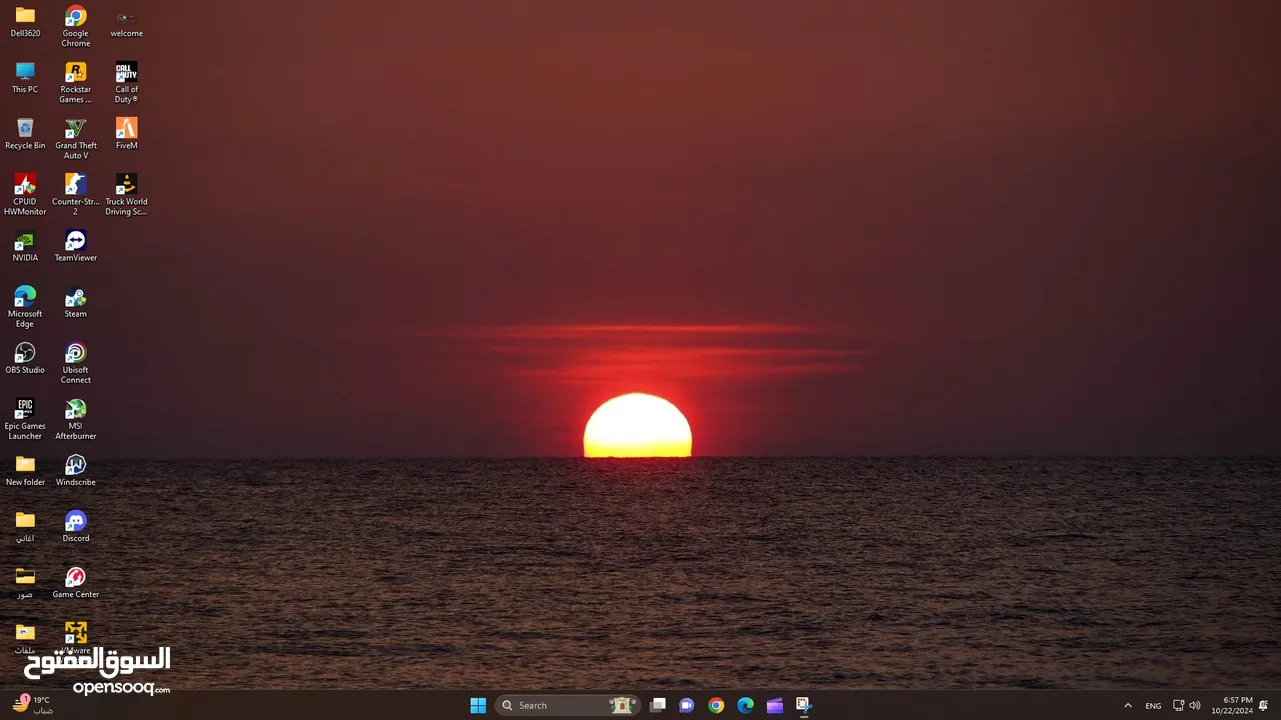
Task: Launch Microsoft Edge from the taskbar
Action: [x=746, y=705]
